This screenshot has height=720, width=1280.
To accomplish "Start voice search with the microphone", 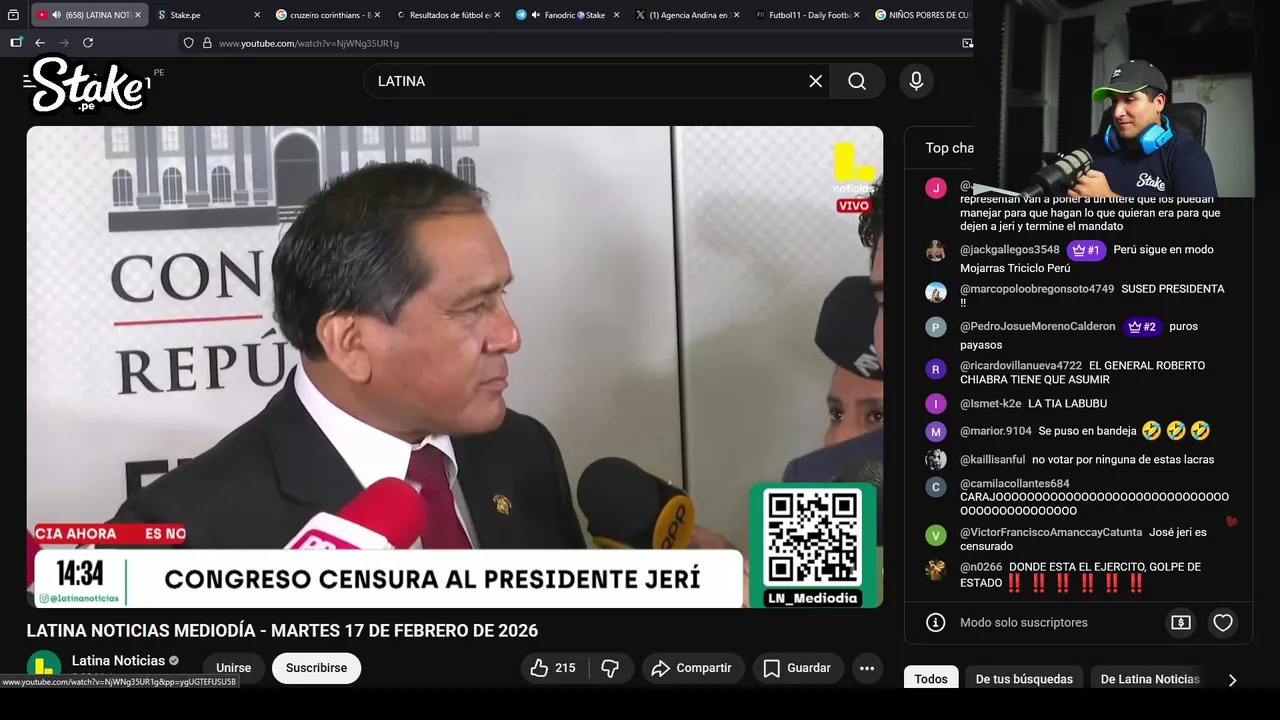I will 916,81.
